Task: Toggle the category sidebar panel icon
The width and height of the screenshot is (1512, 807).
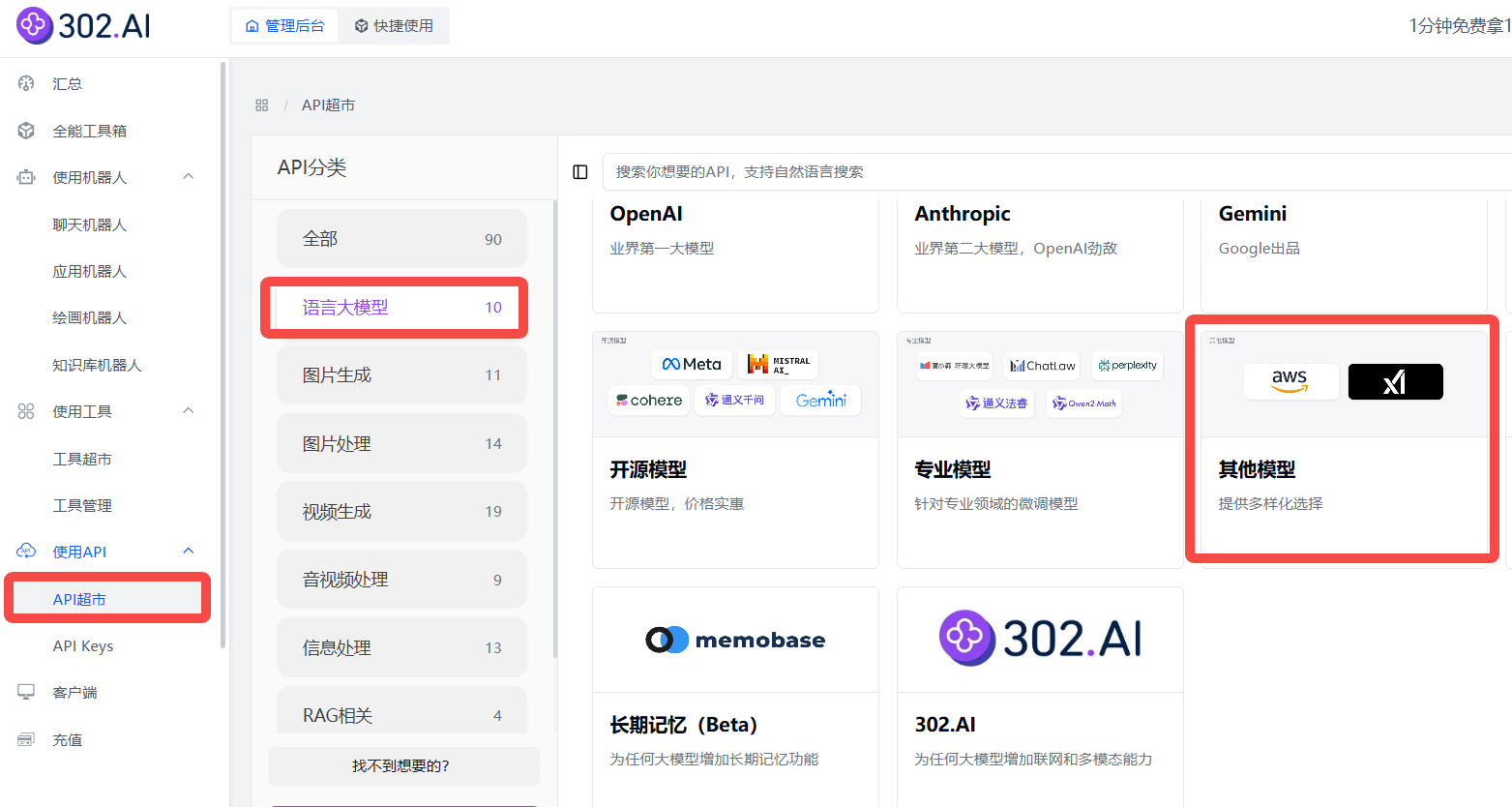Action: tap(580, 171)
